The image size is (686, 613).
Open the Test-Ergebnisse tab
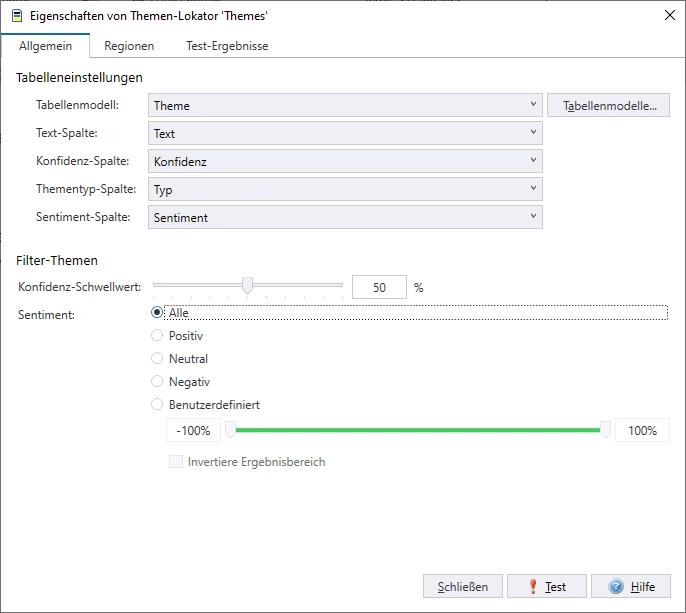point(227,46)
